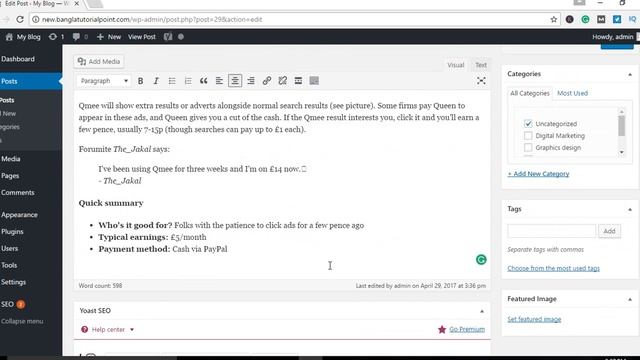Open the Grammarly browser extension
The width and height of the screenshot is (640, 360).
pyautogui.click(x=585, y=19)
